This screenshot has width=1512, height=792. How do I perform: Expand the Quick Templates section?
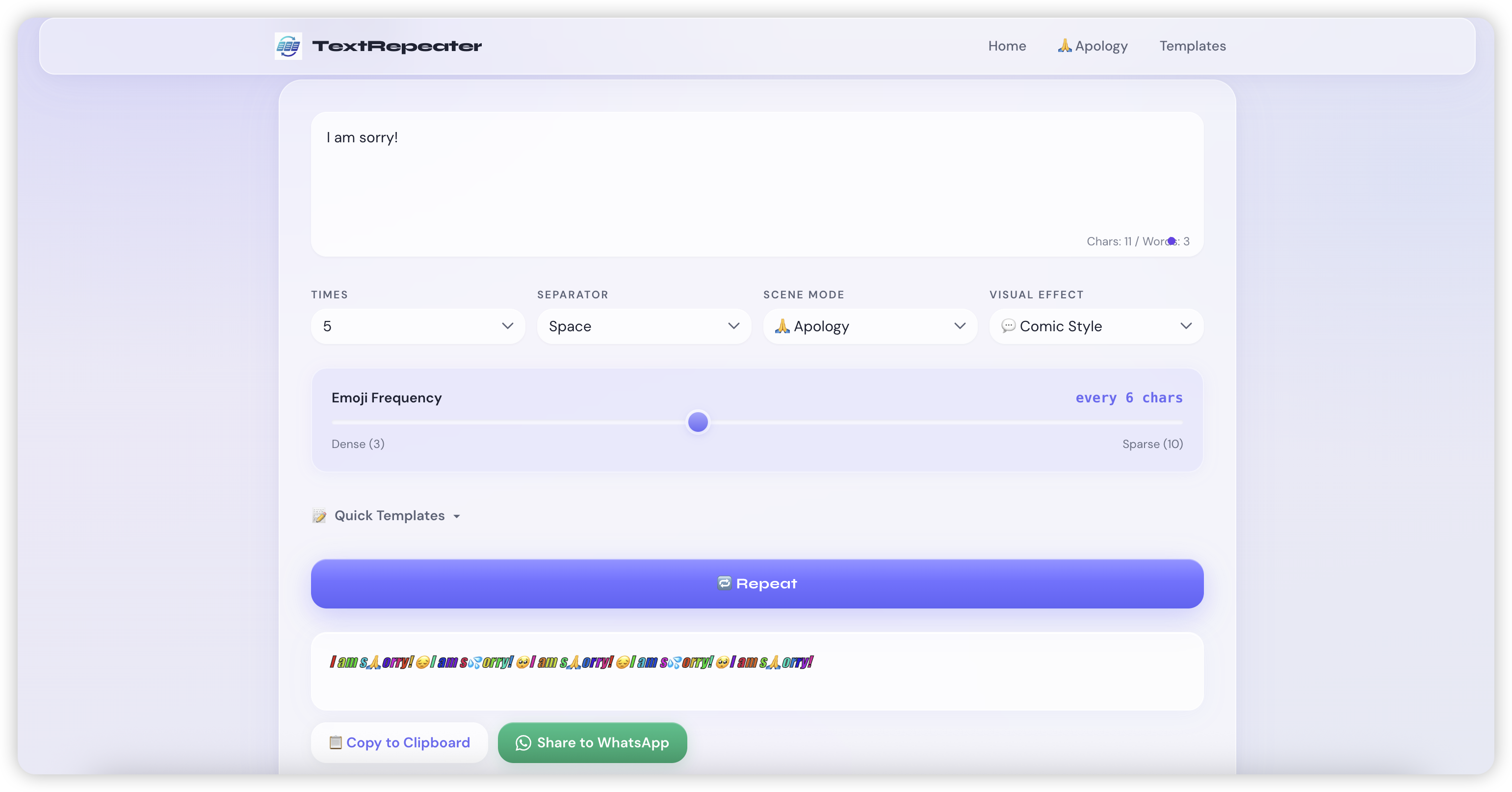click(390, 515)
